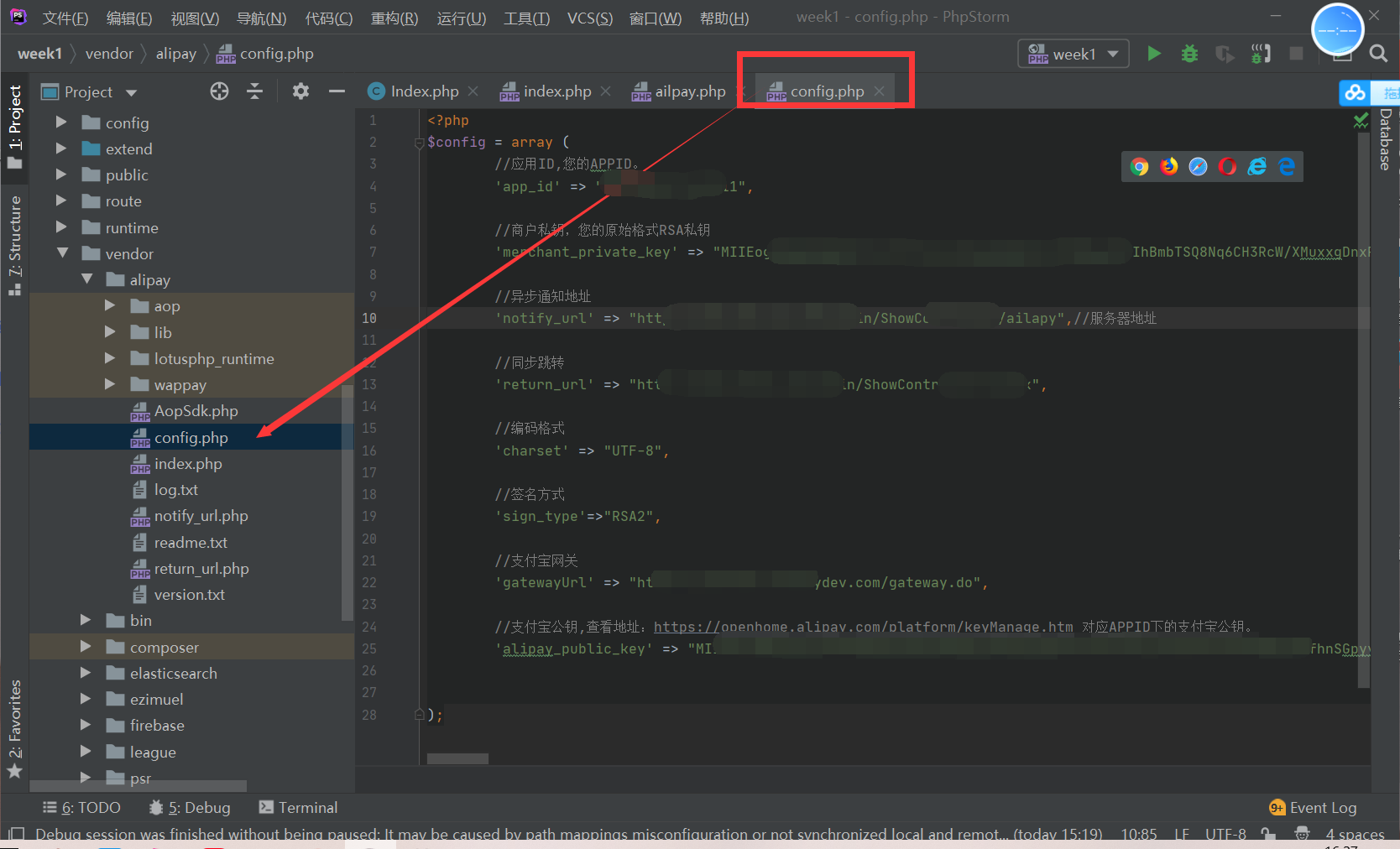
Task: Toggle listening for PHP debug connections
Action: coord(1261,54)
